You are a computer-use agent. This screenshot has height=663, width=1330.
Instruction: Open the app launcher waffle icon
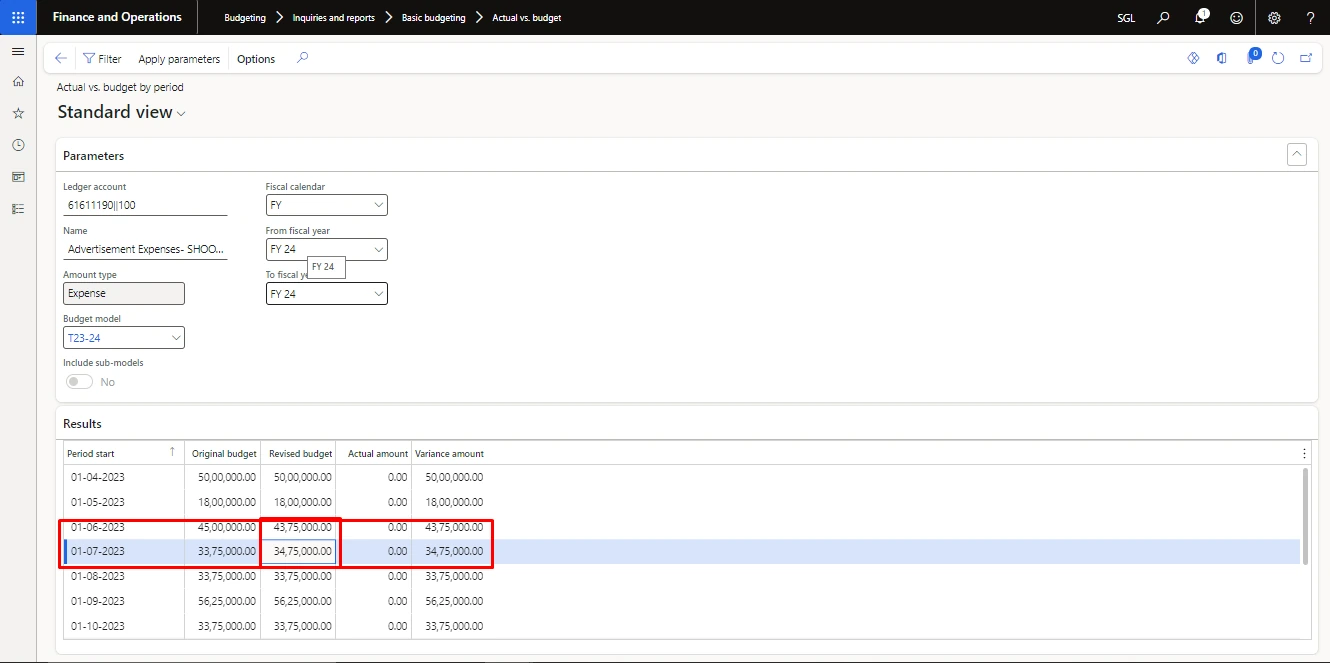click(x=18, y=17)
